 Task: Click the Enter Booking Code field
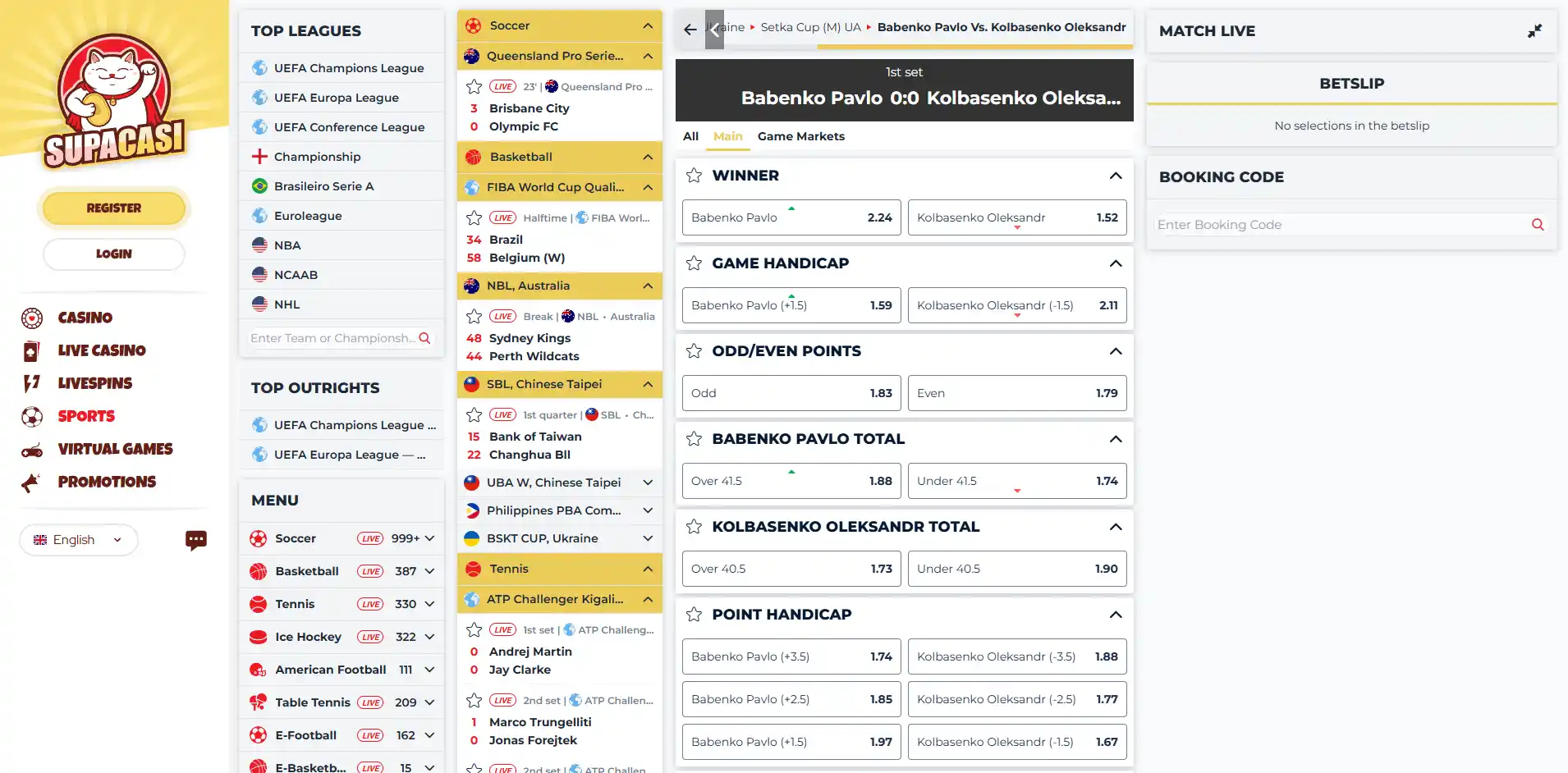(1340, 225)
